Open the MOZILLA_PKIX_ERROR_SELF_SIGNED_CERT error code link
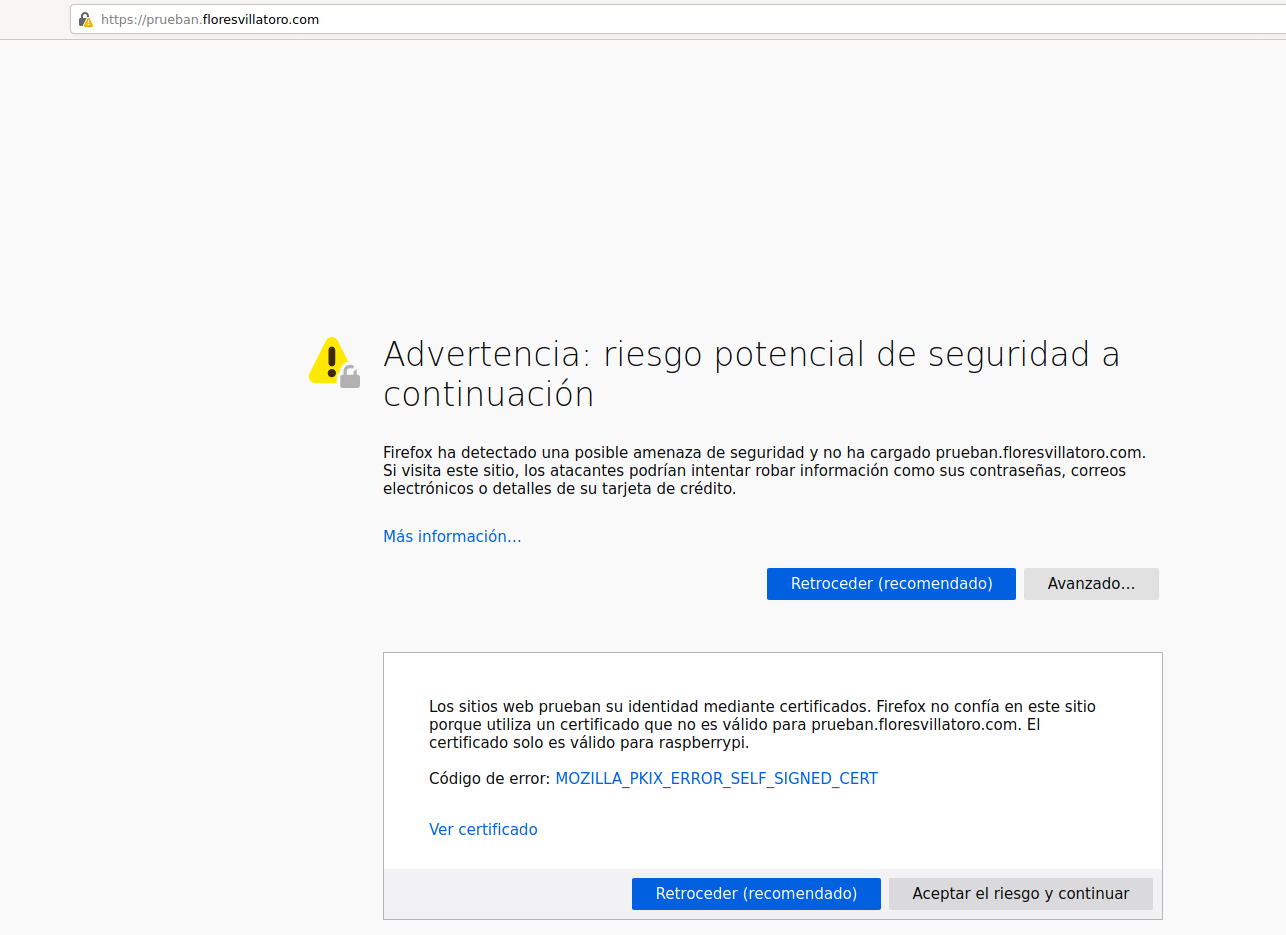 [716, 779]
